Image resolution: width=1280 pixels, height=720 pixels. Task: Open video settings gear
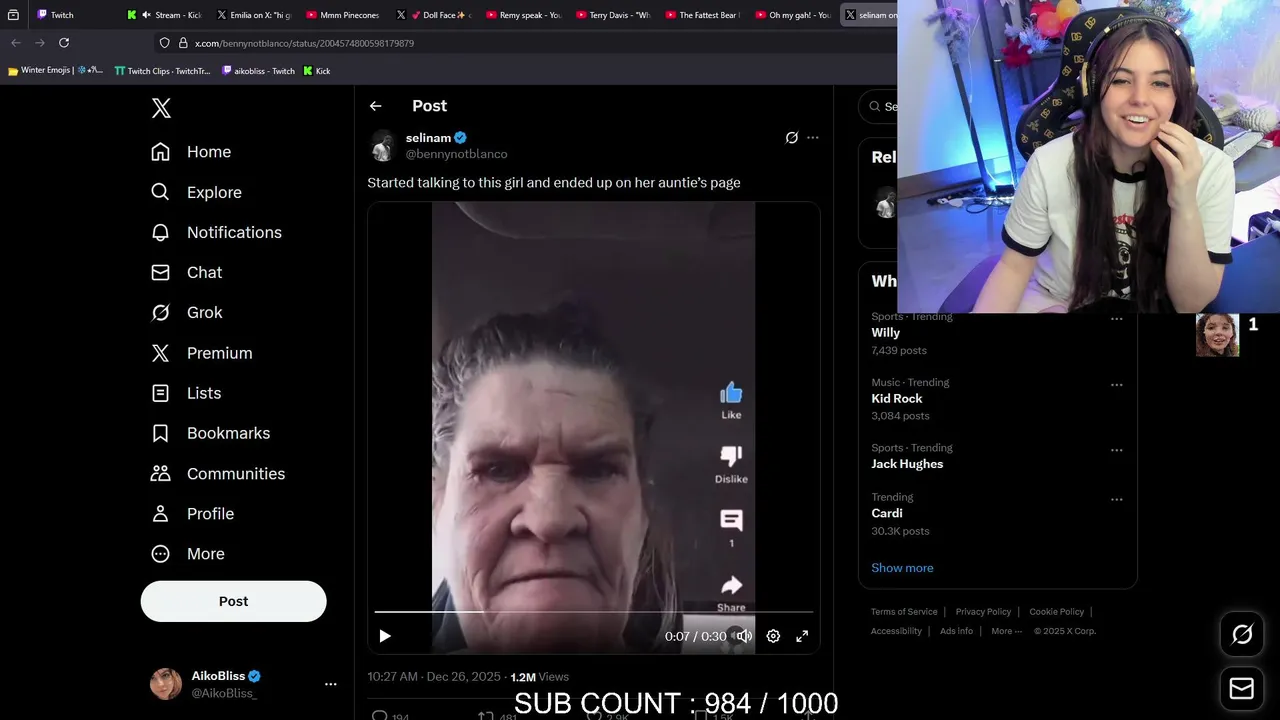[773, 636]
